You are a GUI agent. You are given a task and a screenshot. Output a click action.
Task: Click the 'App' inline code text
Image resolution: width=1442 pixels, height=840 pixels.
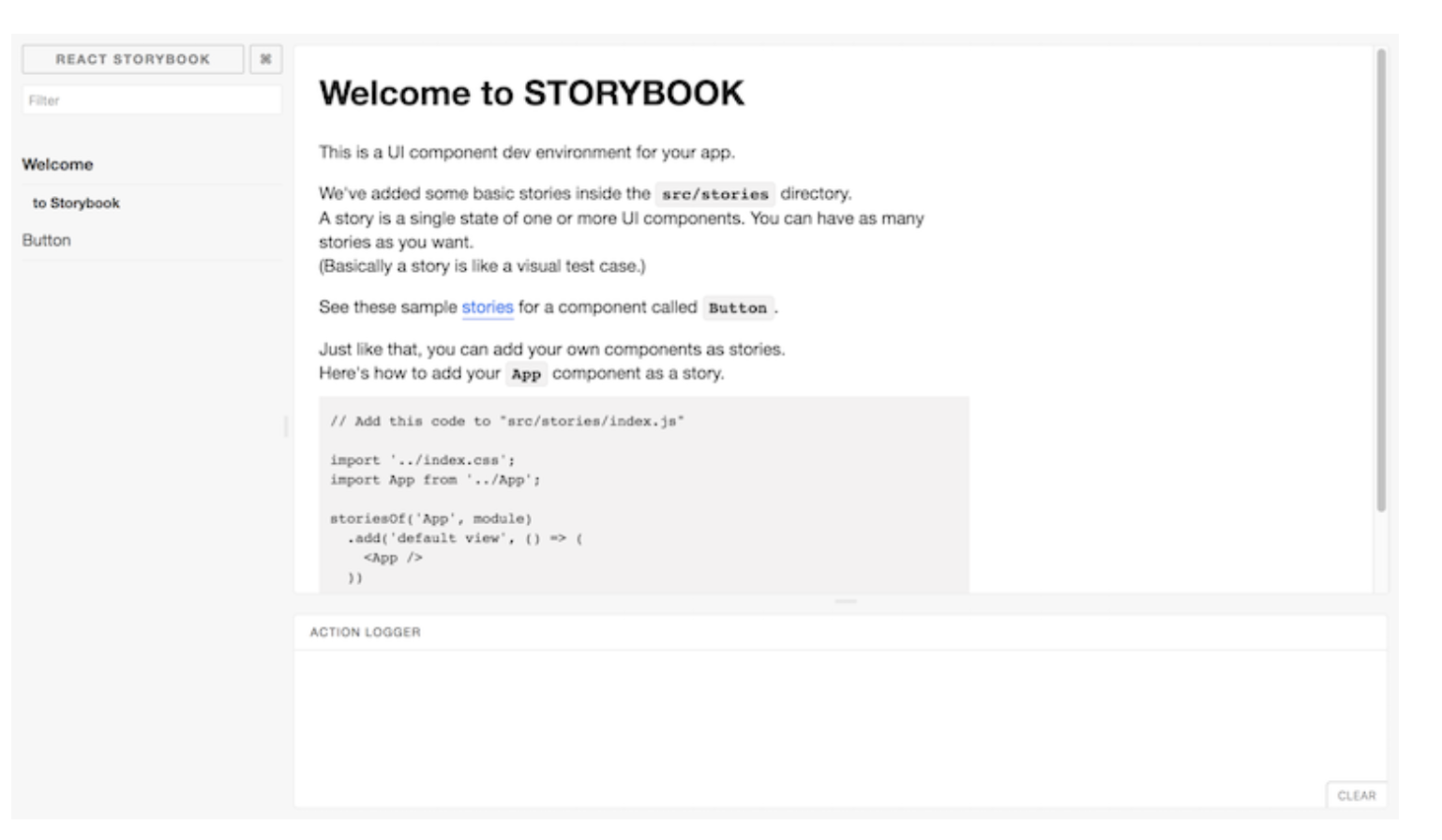[526, 374]
